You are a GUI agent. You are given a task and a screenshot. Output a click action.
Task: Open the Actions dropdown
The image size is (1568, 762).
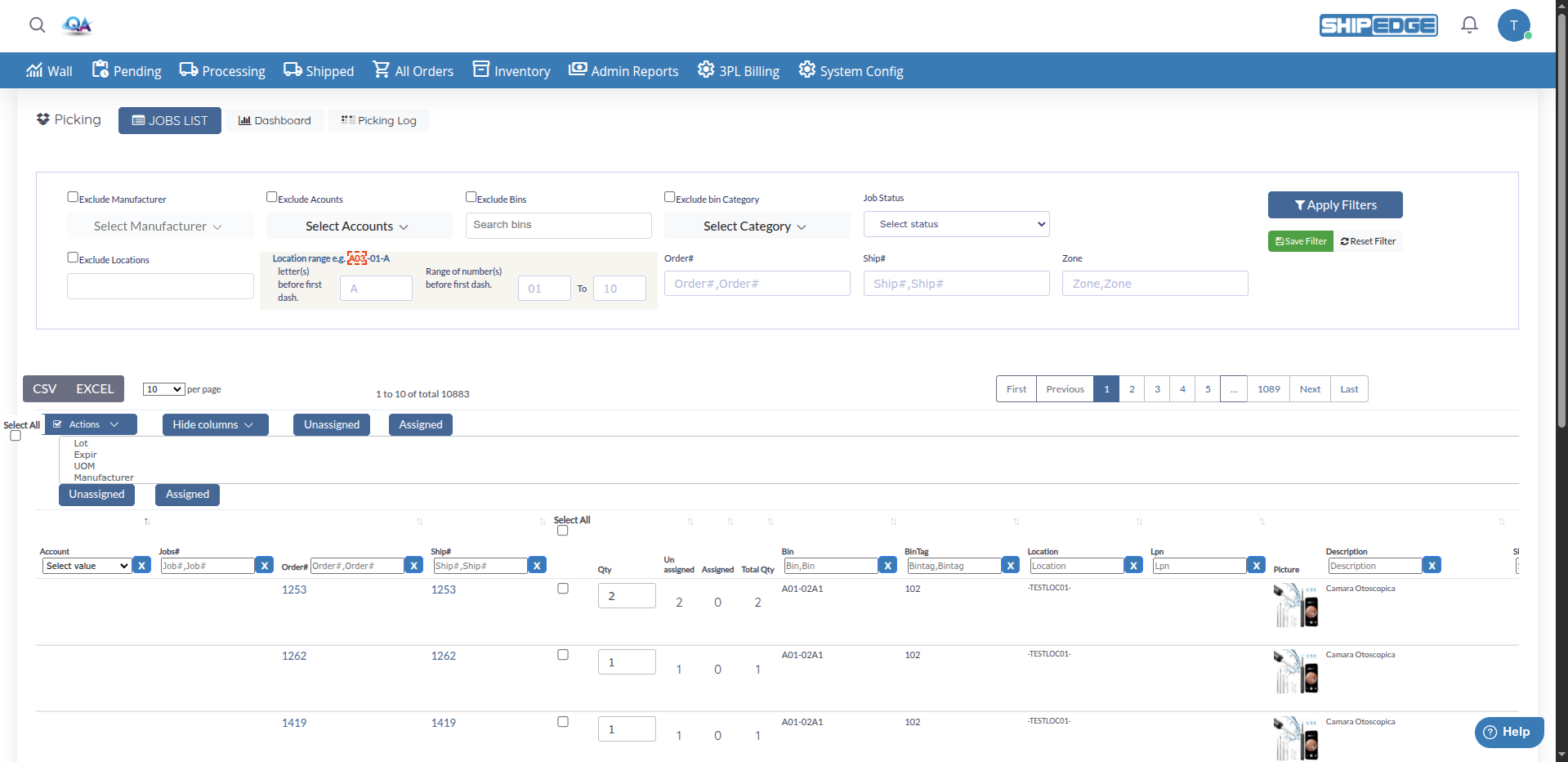point(91,424)
